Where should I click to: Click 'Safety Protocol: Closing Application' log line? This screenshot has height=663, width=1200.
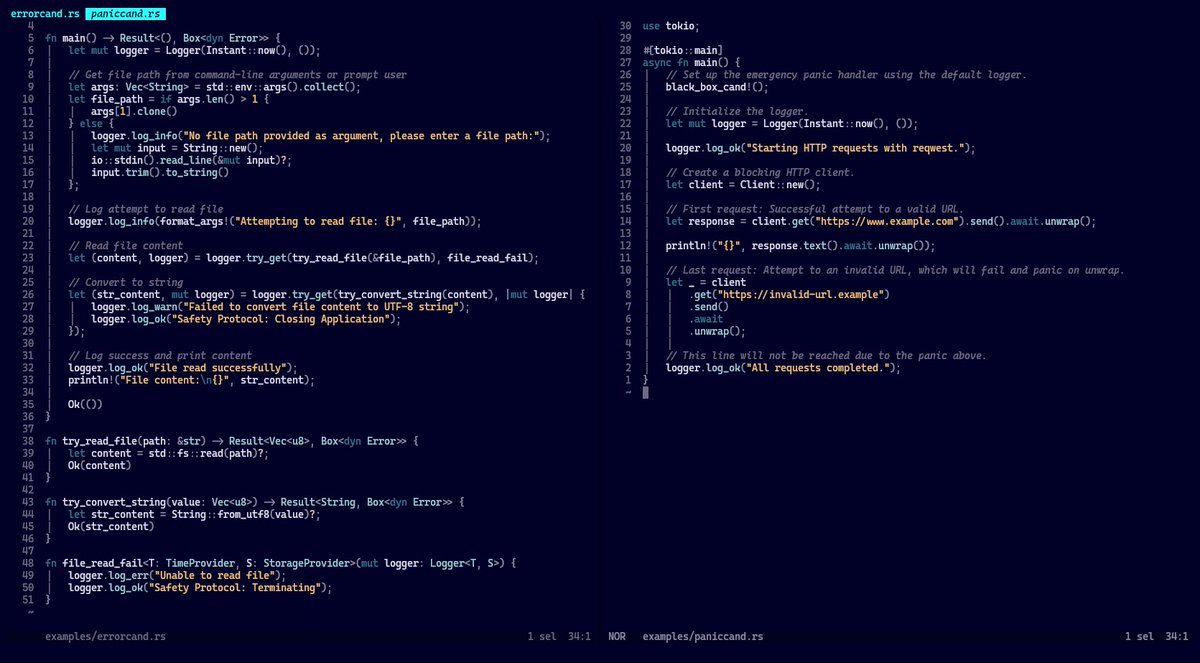coord(245,319)
